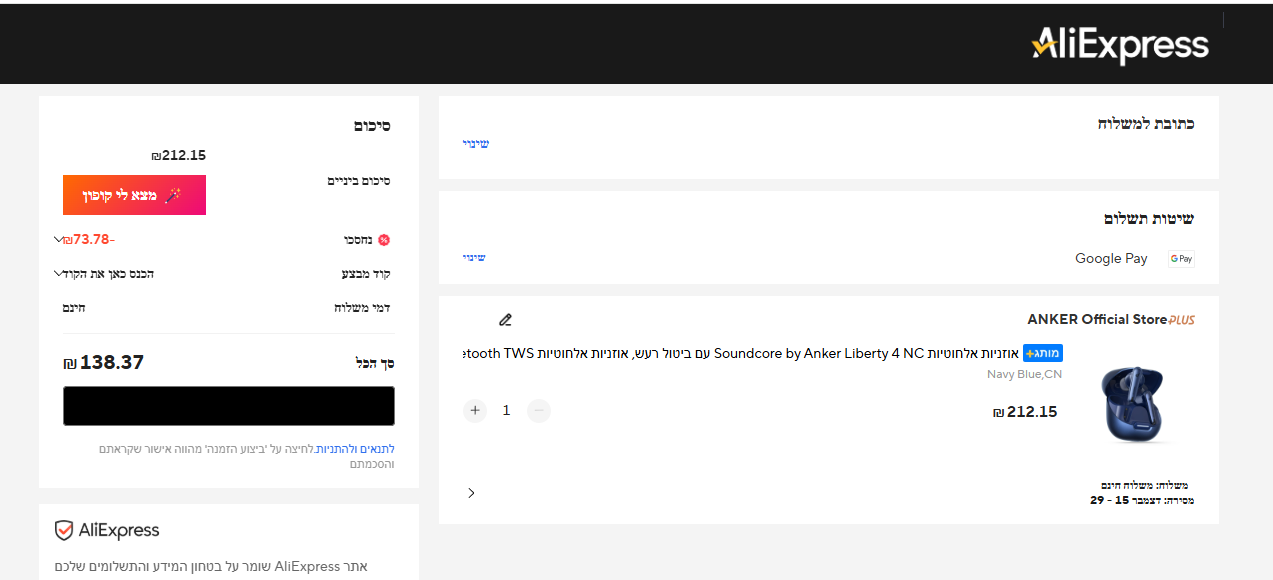Click the red percent savings icon
The width and height of the screenshot is (1273, 580).
tap(383, 240)
